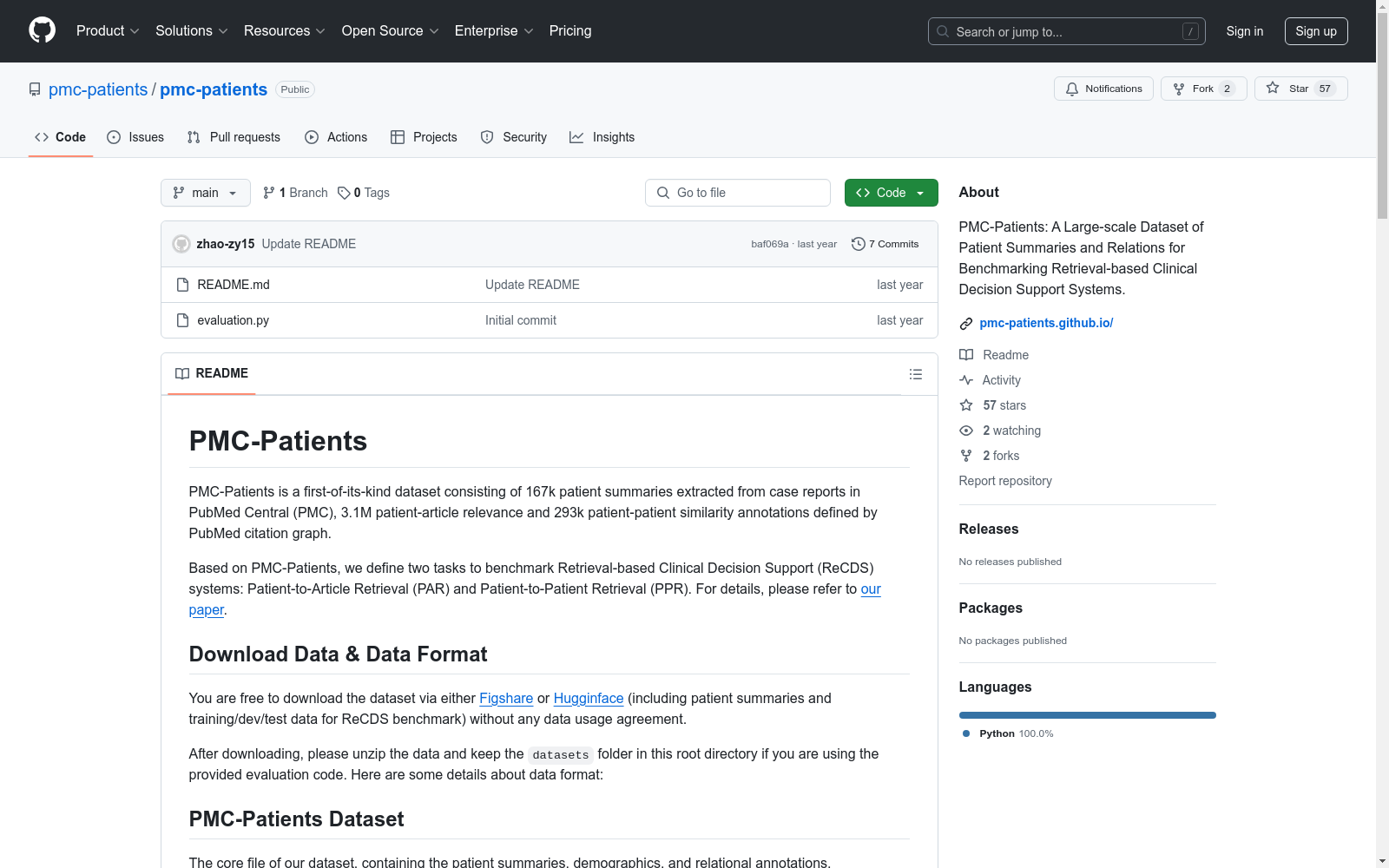Switch to the Pull requests tab
Image resolution: width=1389 pixels, height=868 pixels.
click(x=234, y=137)
